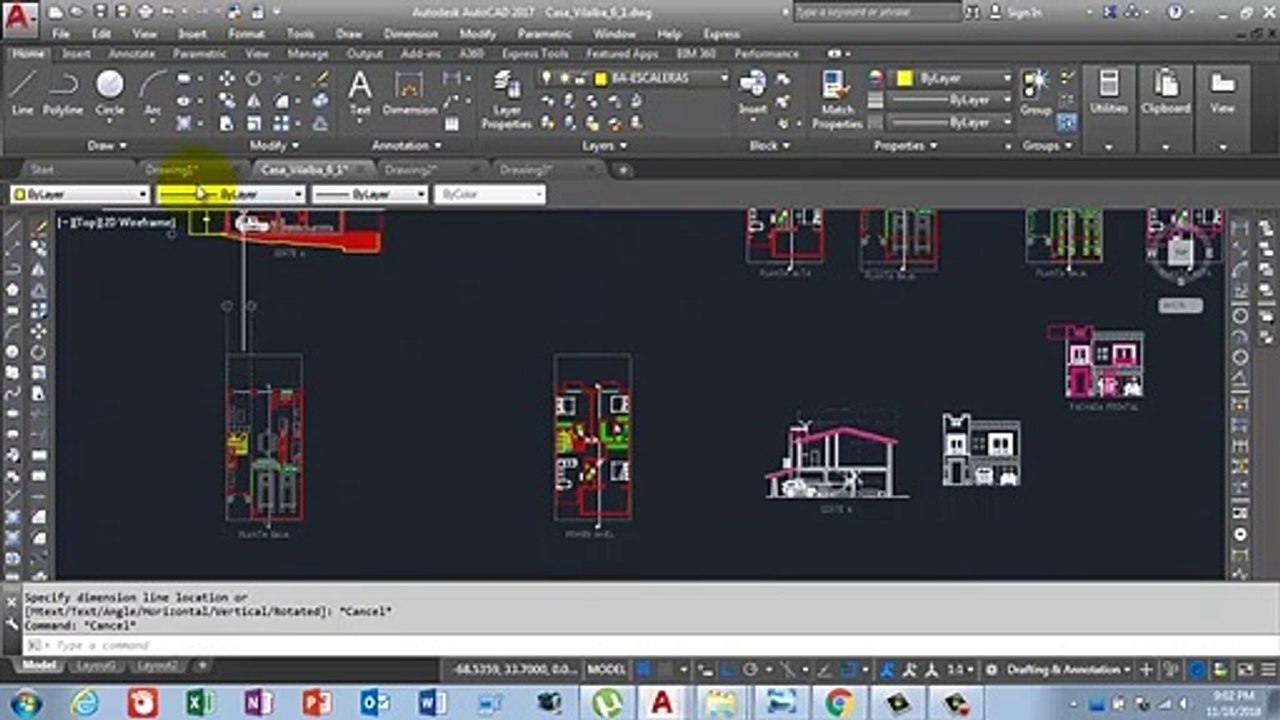Add a new drawing tab with plus button
This screenshot has width=1280, height=720.
(x=622, y=170)
